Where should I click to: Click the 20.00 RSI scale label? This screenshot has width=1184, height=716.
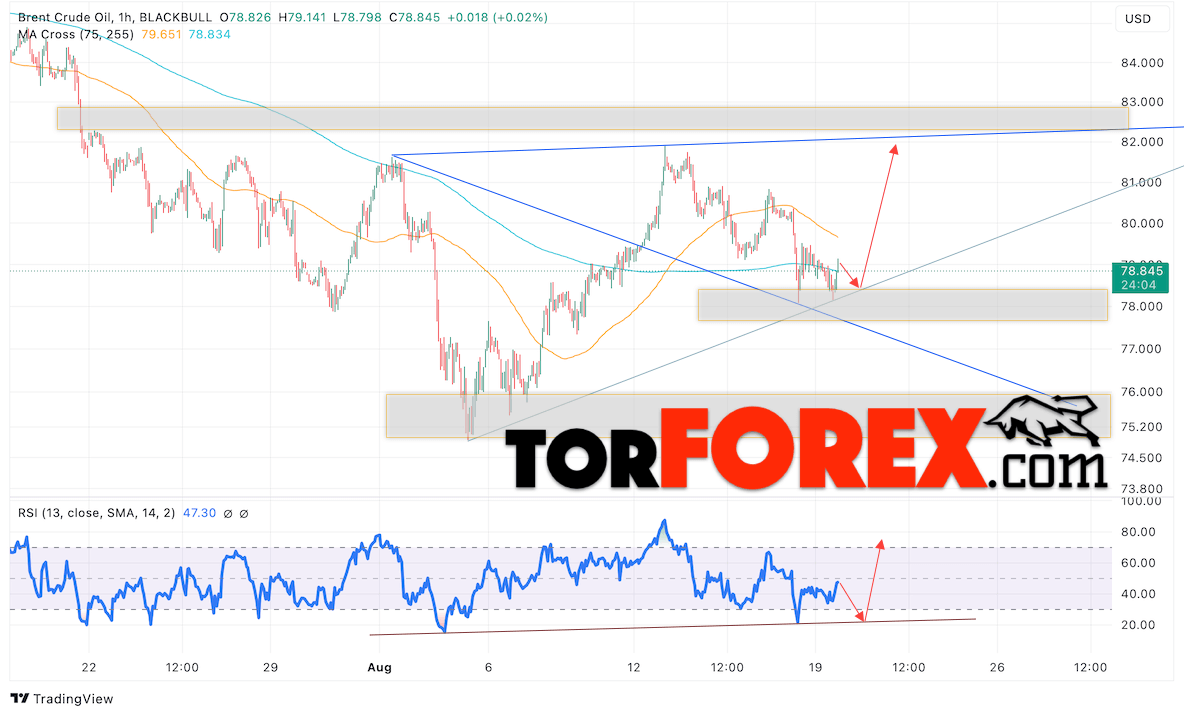click(x=1138, y=625)
